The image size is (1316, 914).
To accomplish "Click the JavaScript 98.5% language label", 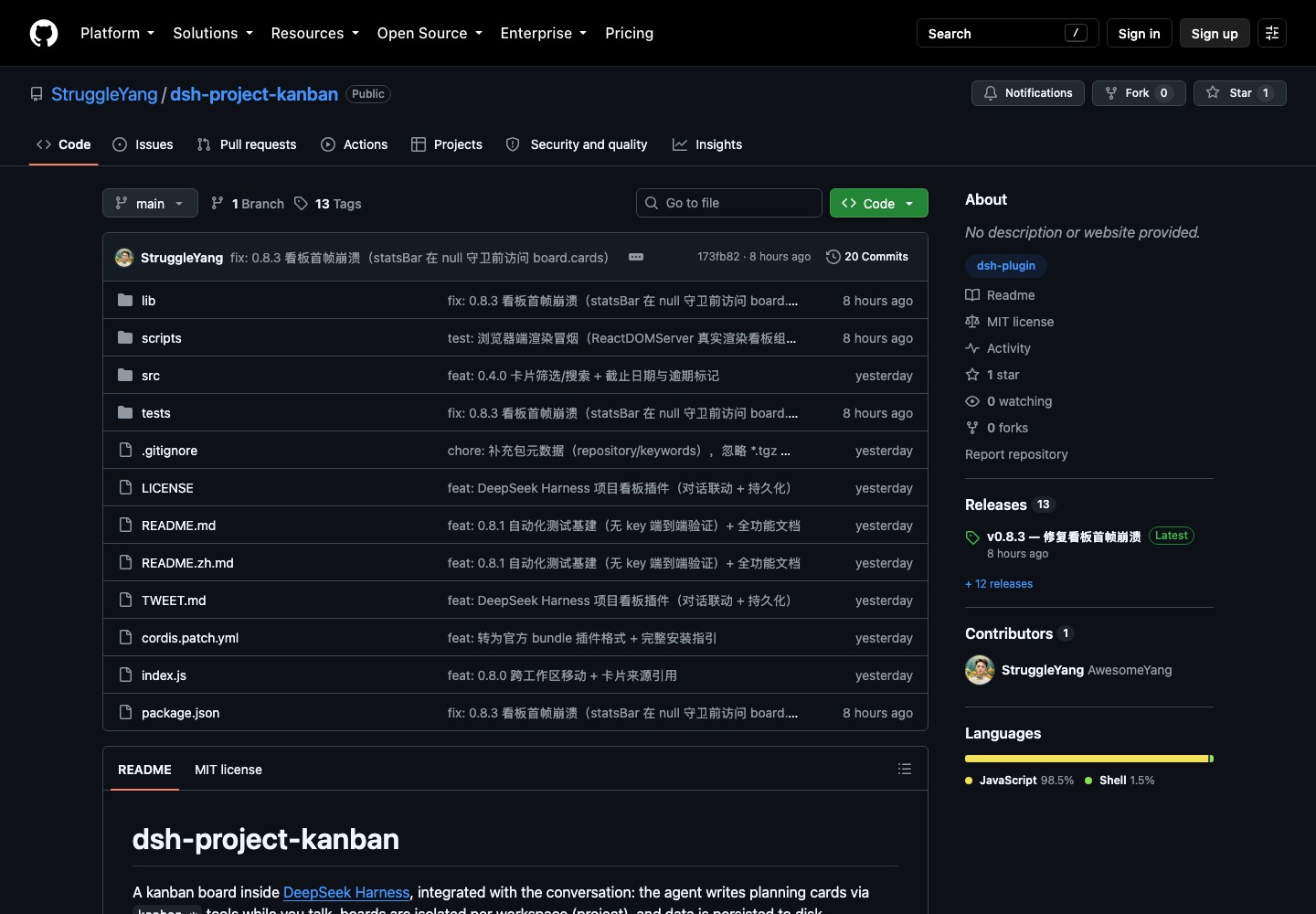I will (x=1020, y=781).
